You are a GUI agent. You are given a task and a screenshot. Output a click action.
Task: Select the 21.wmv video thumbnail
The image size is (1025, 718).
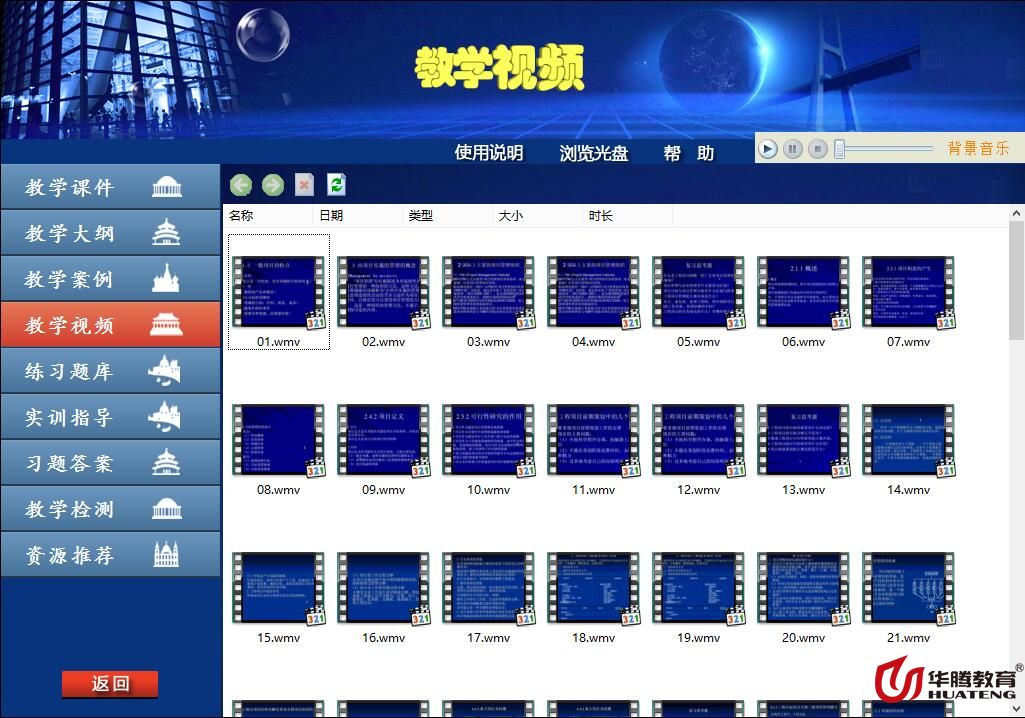(x=909, y=588)
